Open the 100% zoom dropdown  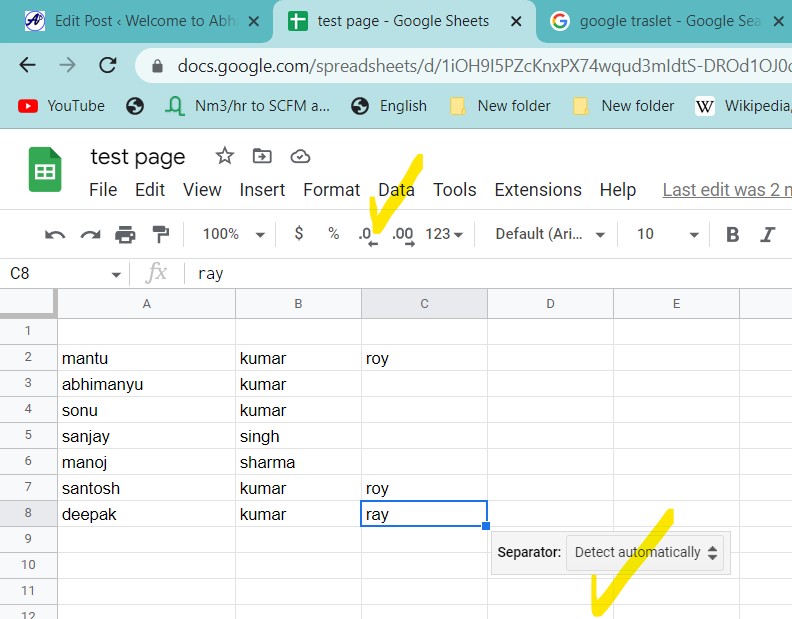click(x=233, y=234)
